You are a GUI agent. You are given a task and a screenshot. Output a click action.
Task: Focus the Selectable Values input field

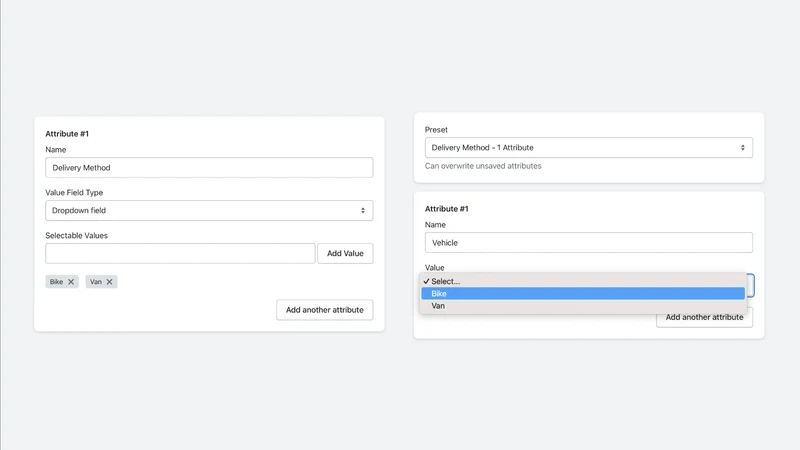180,253
